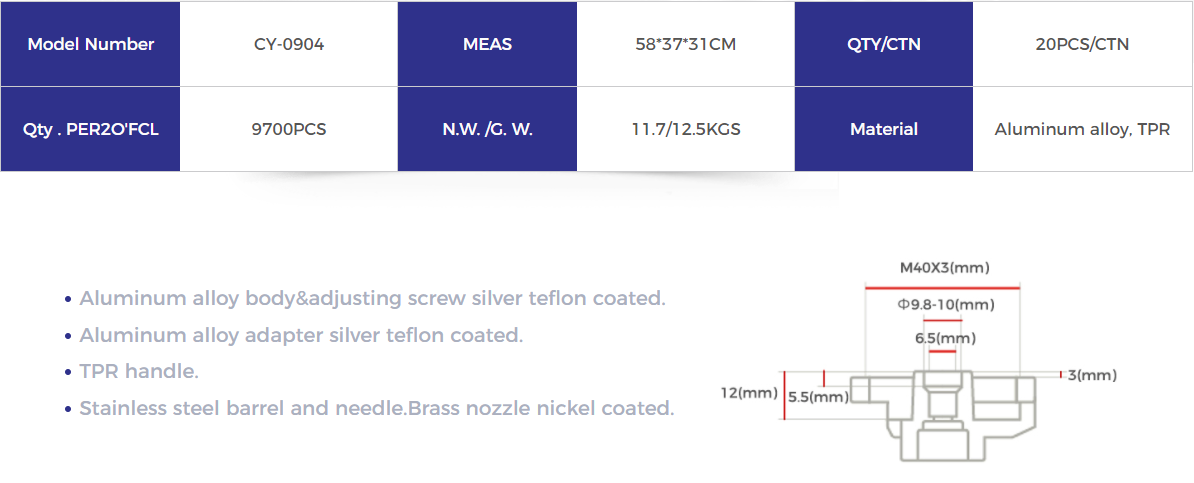Image resolution: width=1194 pixels, height=483 pixels.
Task: Select the CY-0904 model value cell
Action: coord(289,44)
